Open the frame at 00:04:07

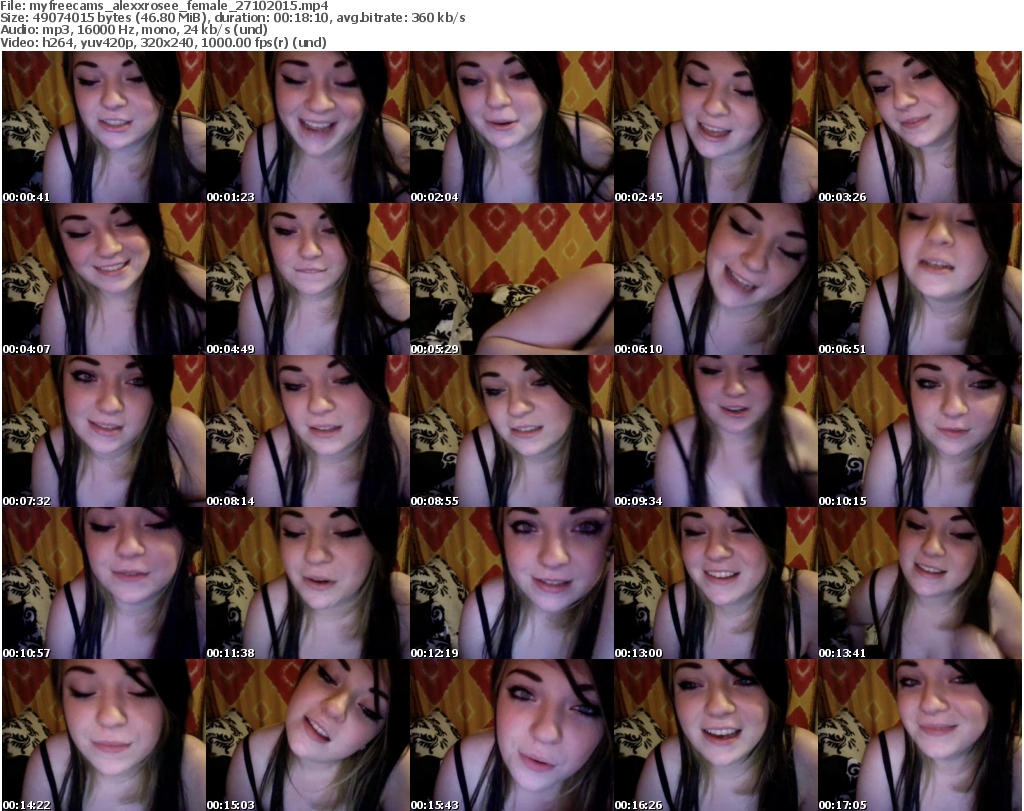click(104, 279)
